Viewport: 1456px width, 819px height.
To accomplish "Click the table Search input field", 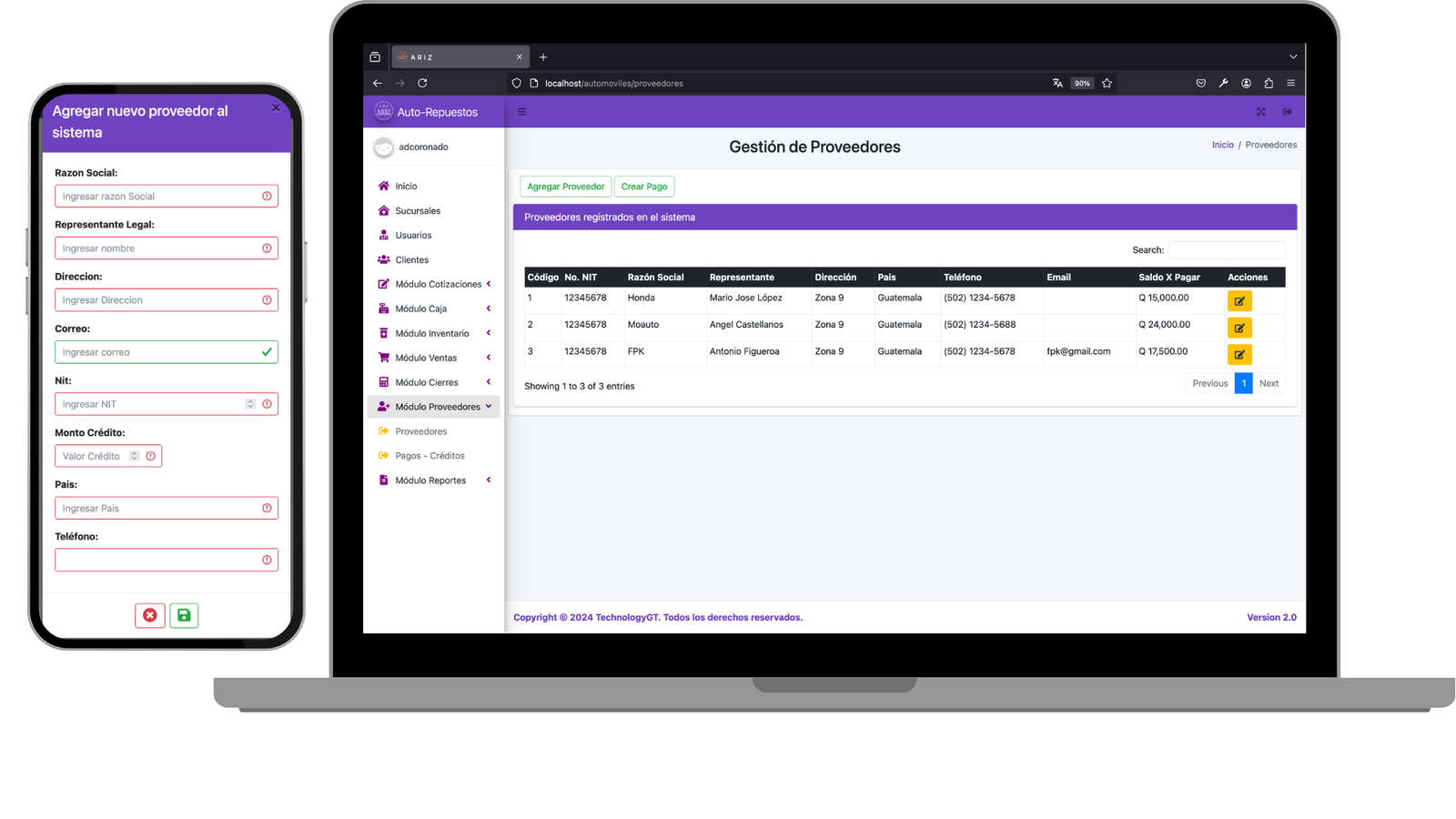I will pos(1226,250).
